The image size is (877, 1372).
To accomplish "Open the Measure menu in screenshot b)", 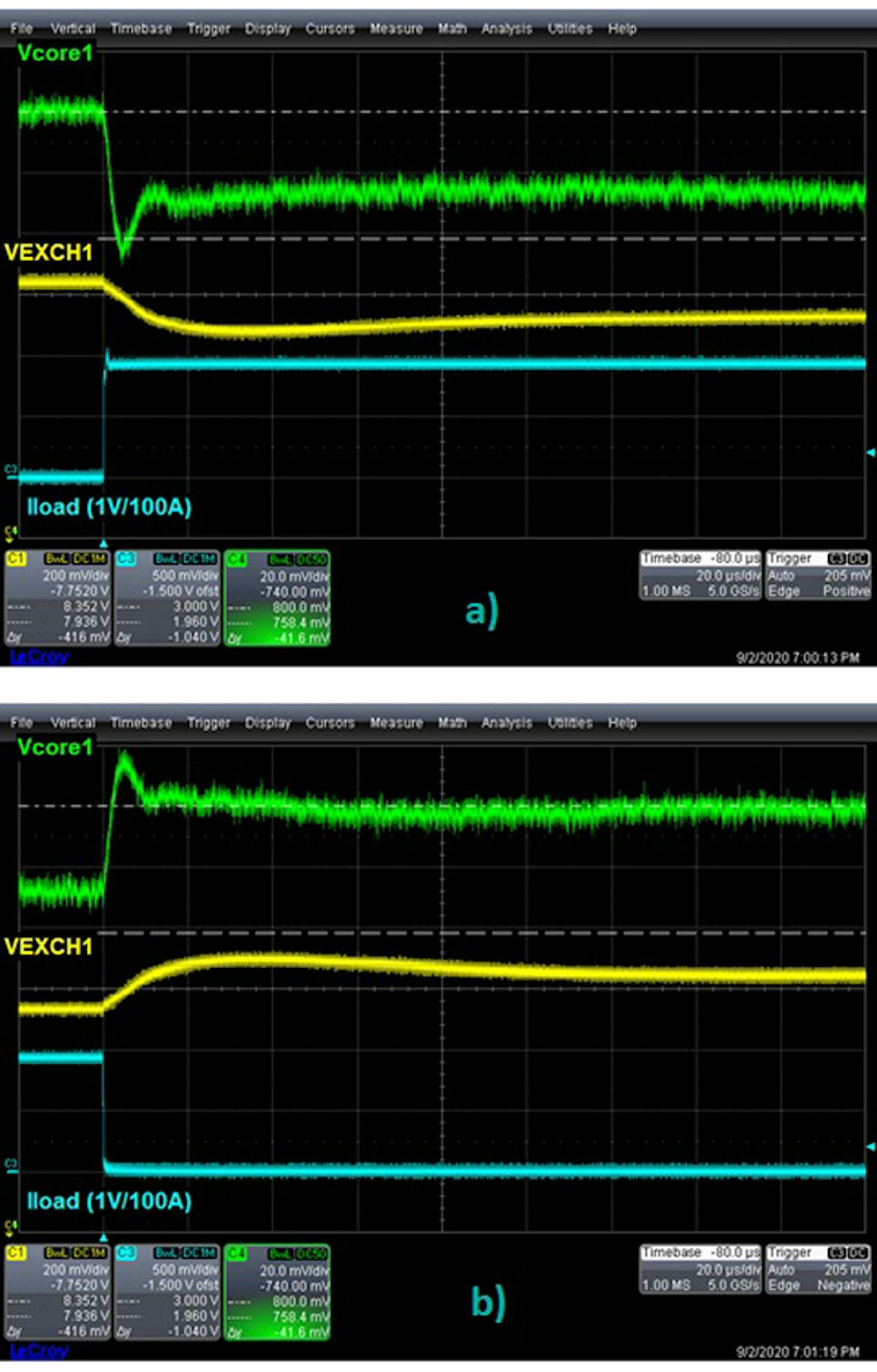I will tap(396, 723).
